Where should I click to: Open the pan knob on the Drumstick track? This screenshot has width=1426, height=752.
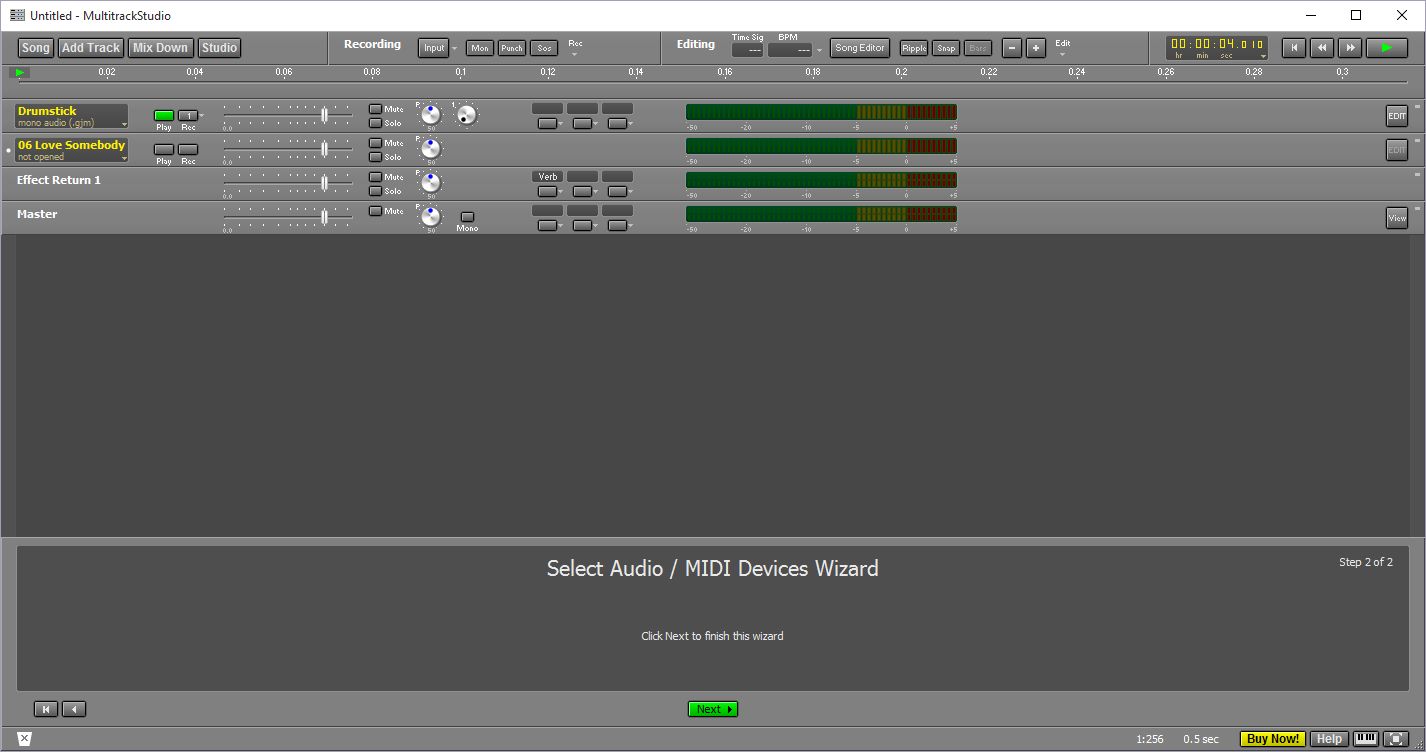tap(429, 113)
